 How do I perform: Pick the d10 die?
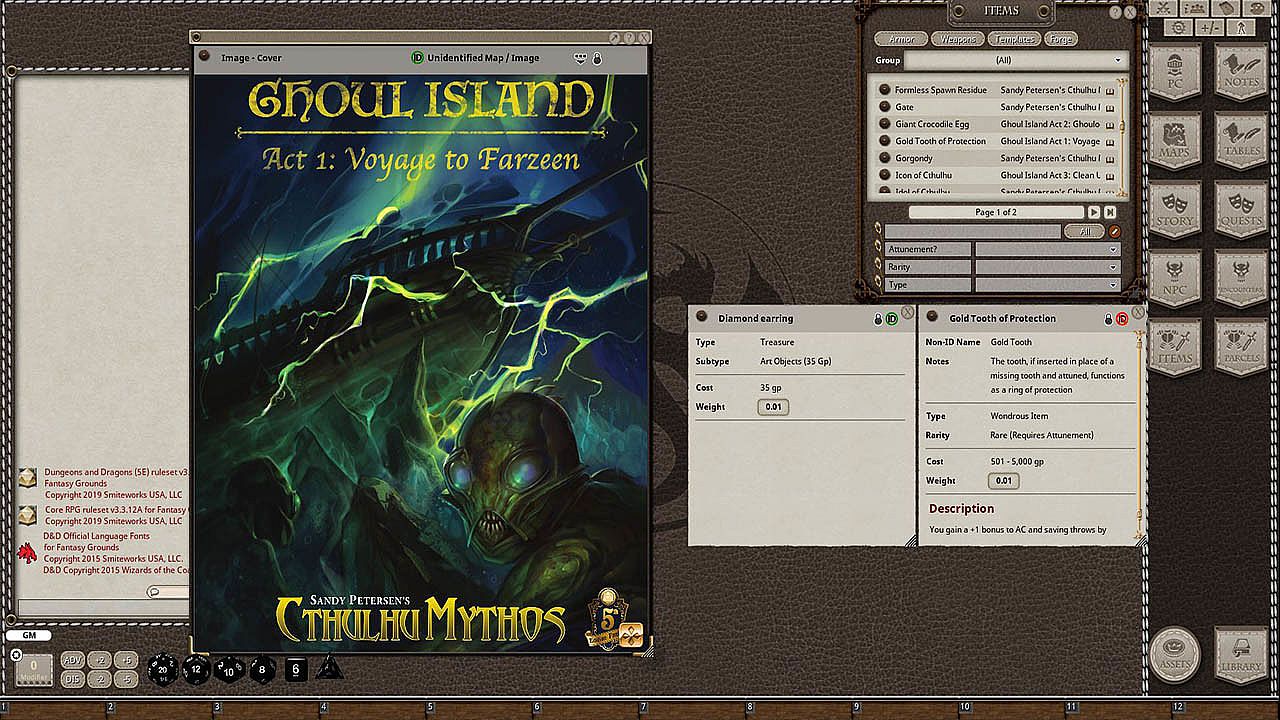(229, 669)
